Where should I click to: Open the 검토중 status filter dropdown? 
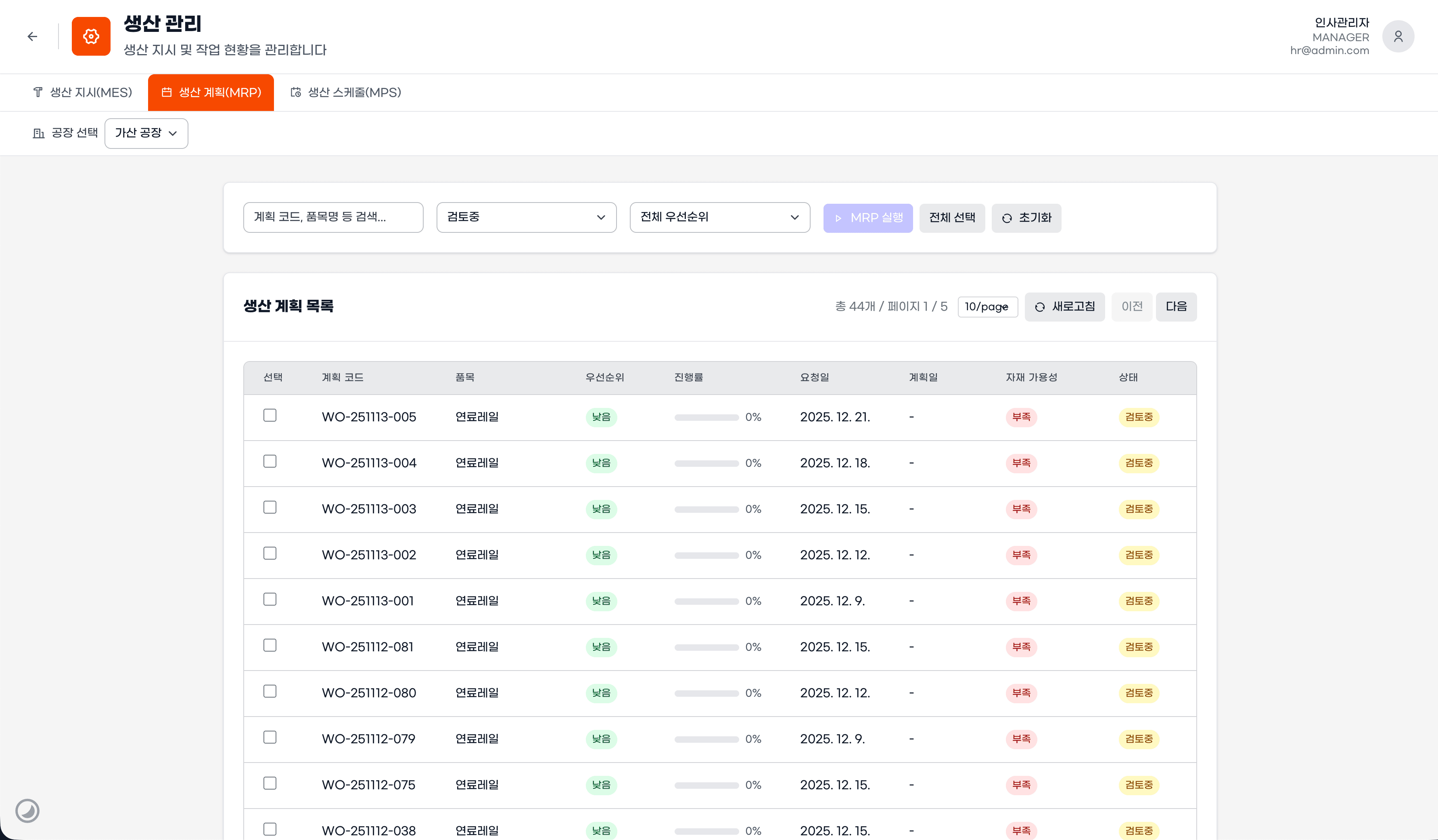click(526, 217)
